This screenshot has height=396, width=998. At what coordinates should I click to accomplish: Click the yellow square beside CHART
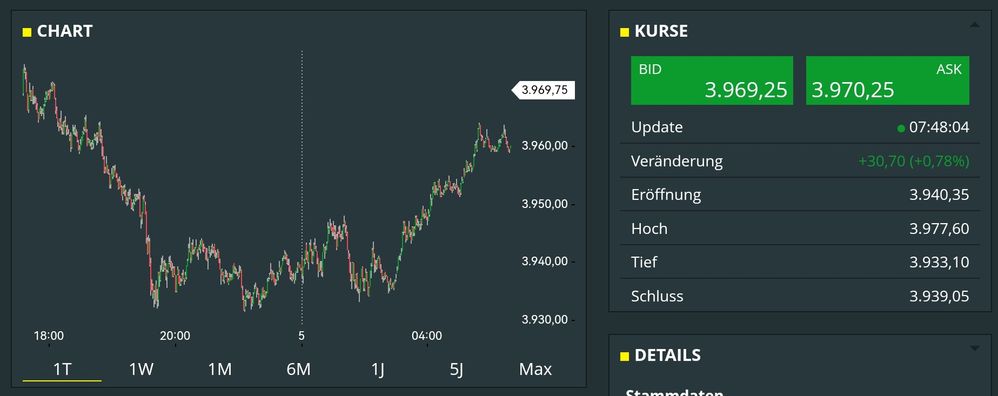pos(27,32)
